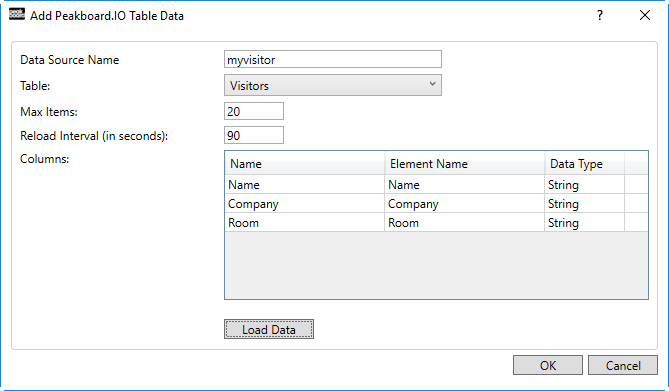Click the 'Columns:' label
This screenshot has width=669, height=391.
(x=44, y=159)
